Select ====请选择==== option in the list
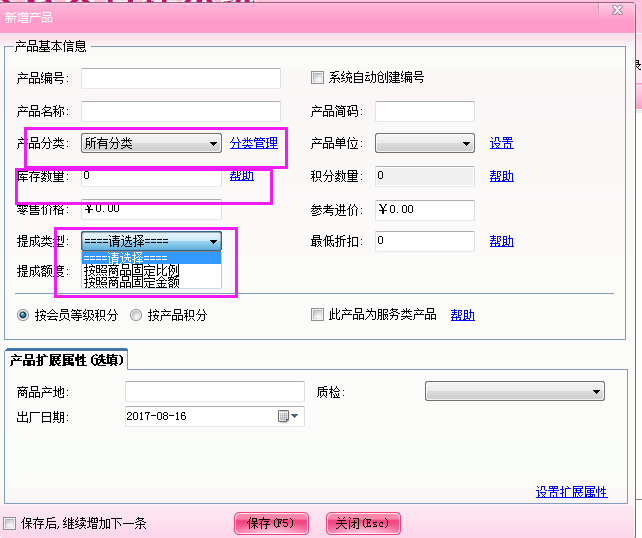 [151, 258]
